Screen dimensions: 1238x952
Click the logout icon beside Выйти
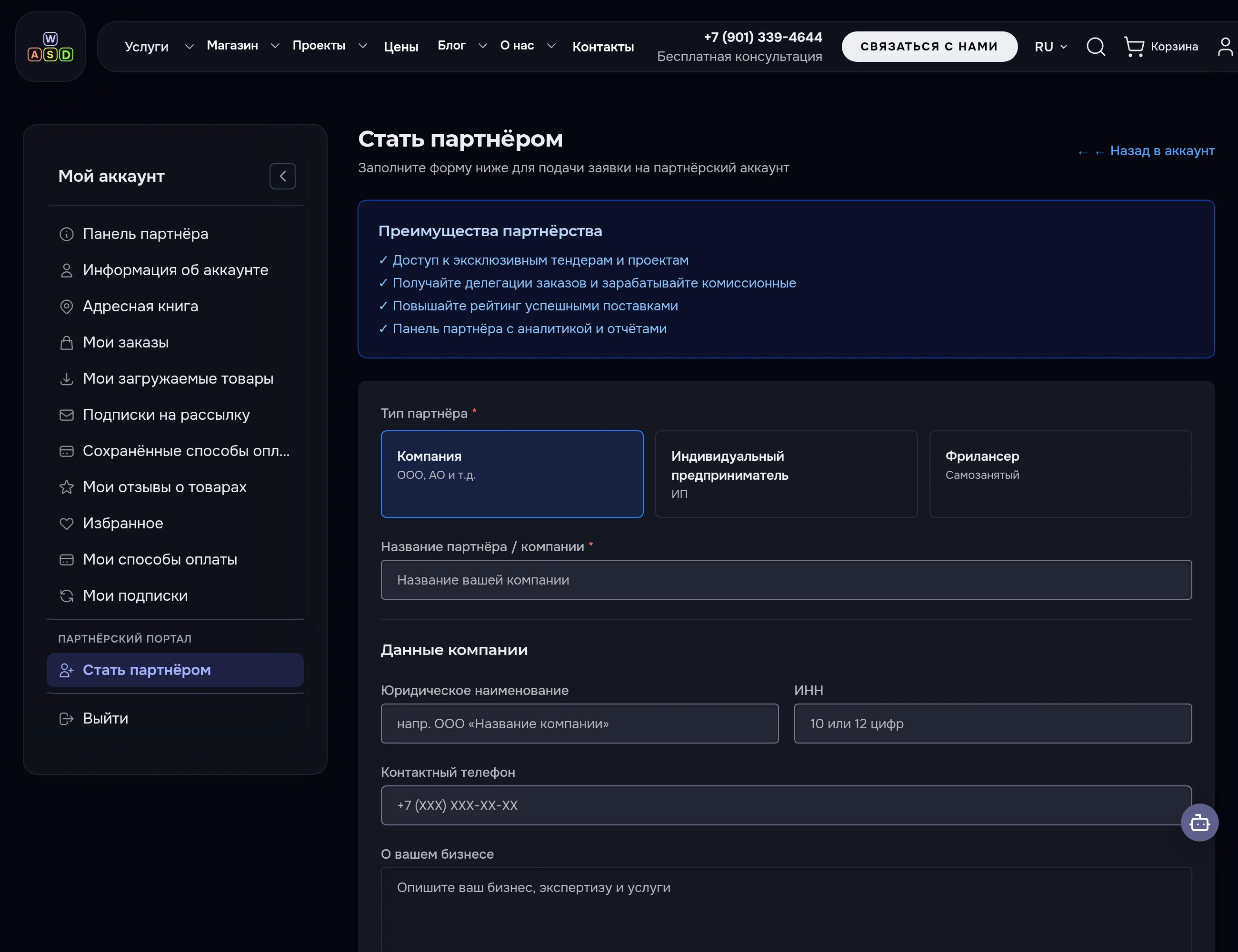point(66,719)
